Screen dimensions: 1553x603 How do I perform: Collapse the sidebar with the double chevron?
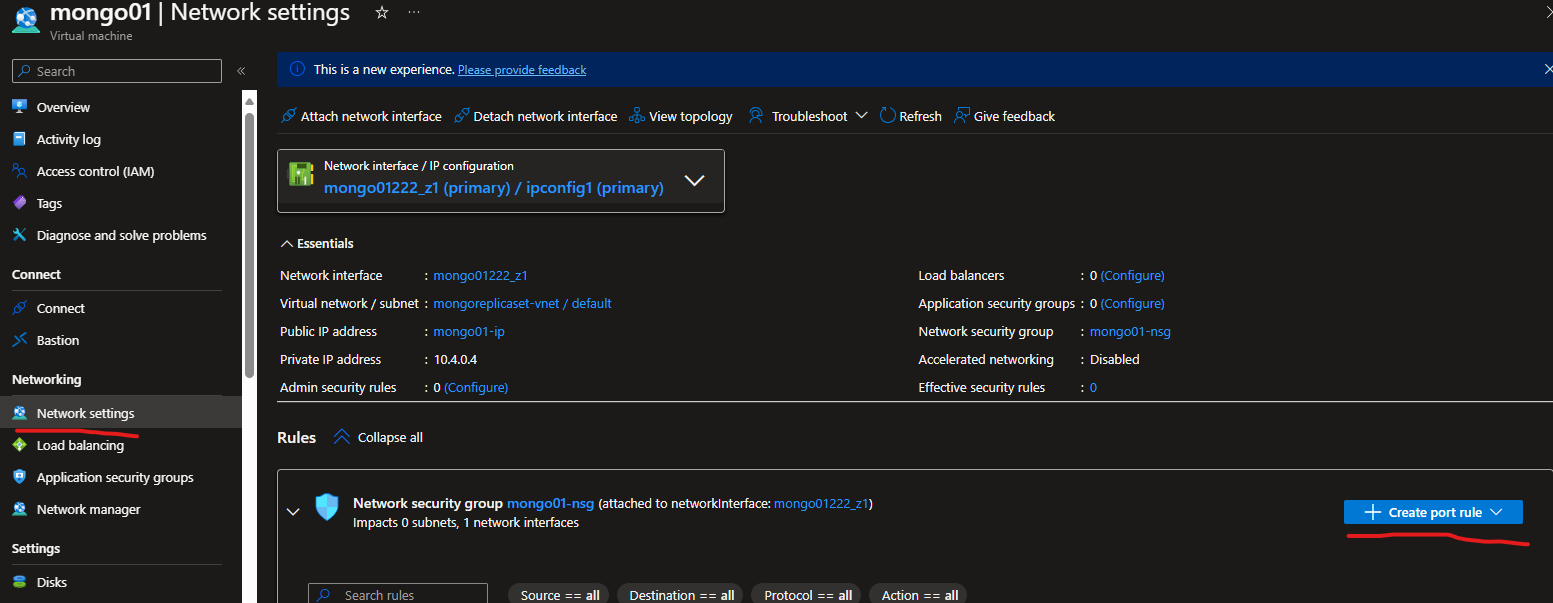[x=241, y=71]
